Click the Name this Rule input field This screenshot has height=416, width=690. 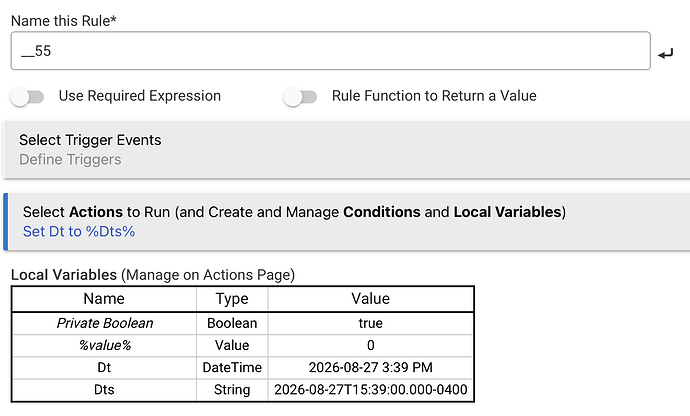(330, 51)
